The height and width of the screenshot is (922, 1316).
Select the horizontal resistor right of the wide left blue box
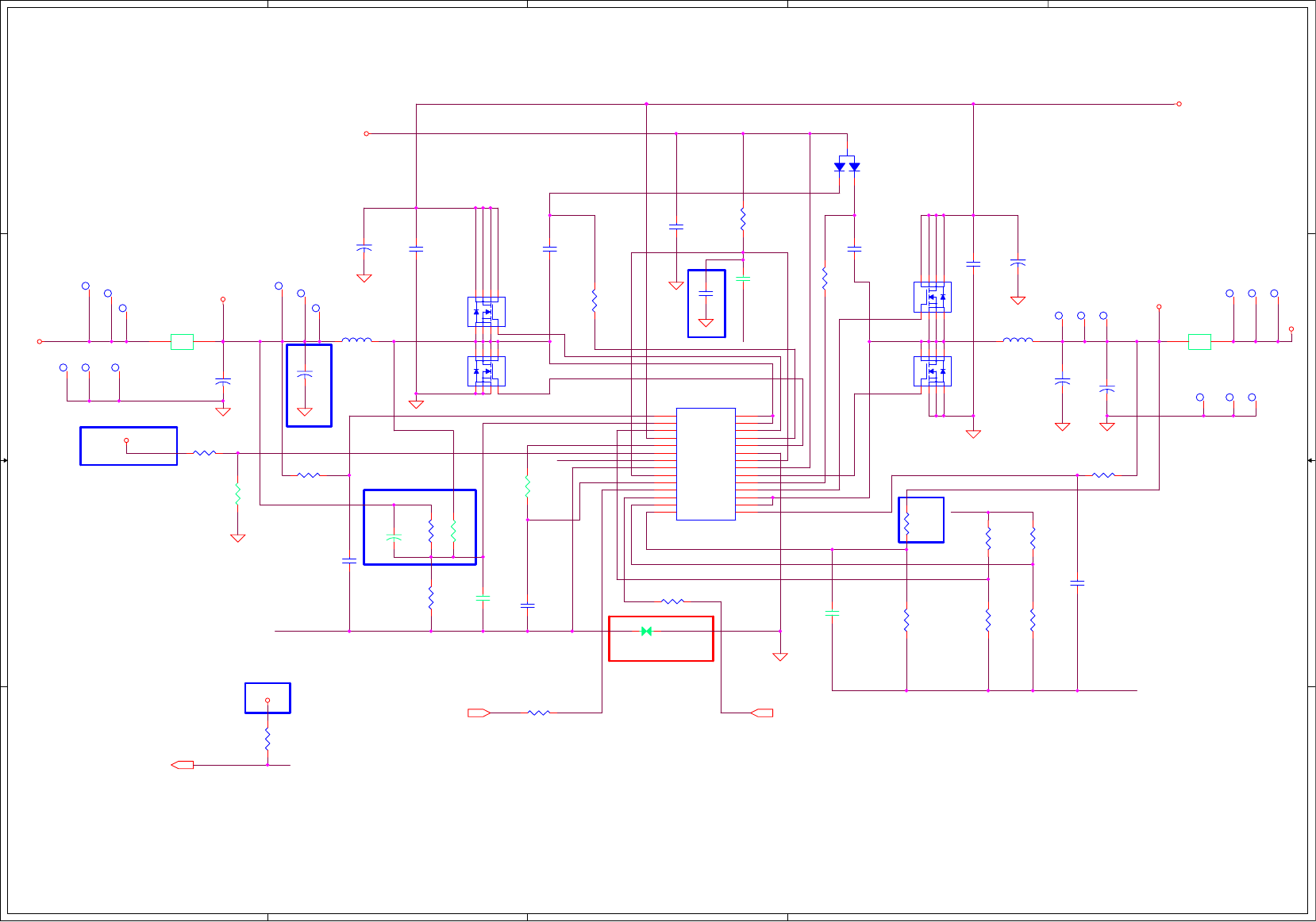click(x=205, y=453)
